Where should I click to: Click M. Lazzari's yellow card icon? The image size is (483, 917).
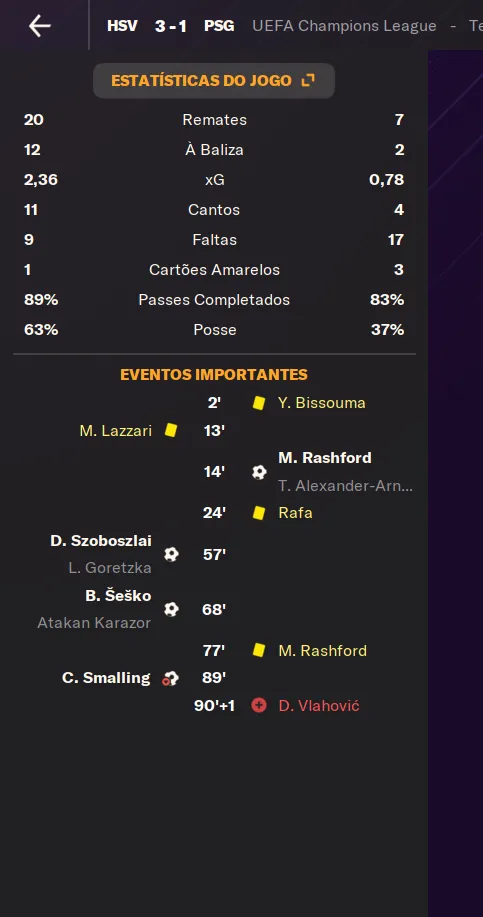[171, 430]
